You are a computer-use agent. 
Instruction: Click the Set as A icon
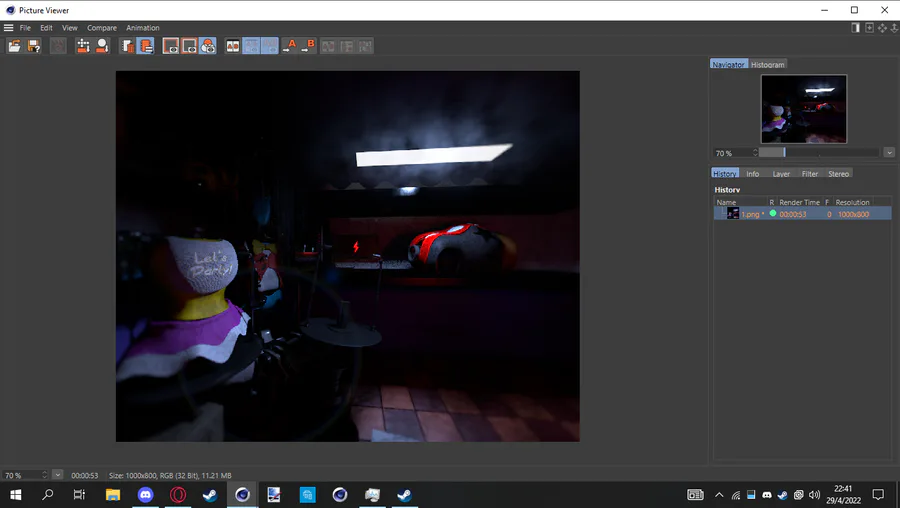pyautogui.click(x=289, y=46)
